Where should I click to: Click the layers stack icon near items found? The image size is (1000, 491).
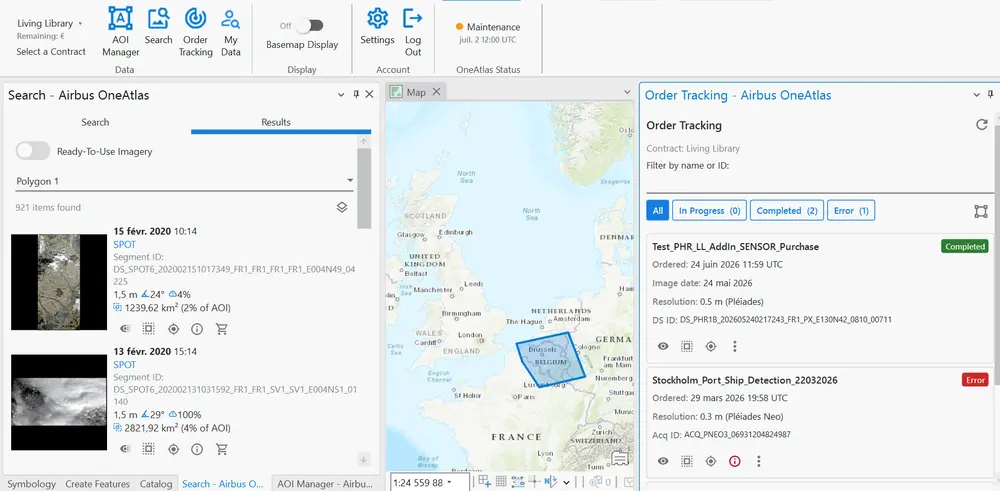[342, 207]
